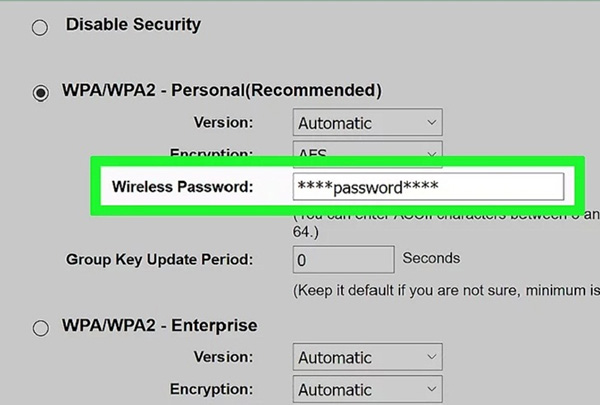Expand the Personal Encryption dropdown showing AES
600x405 pixels.
coord(367,150)
